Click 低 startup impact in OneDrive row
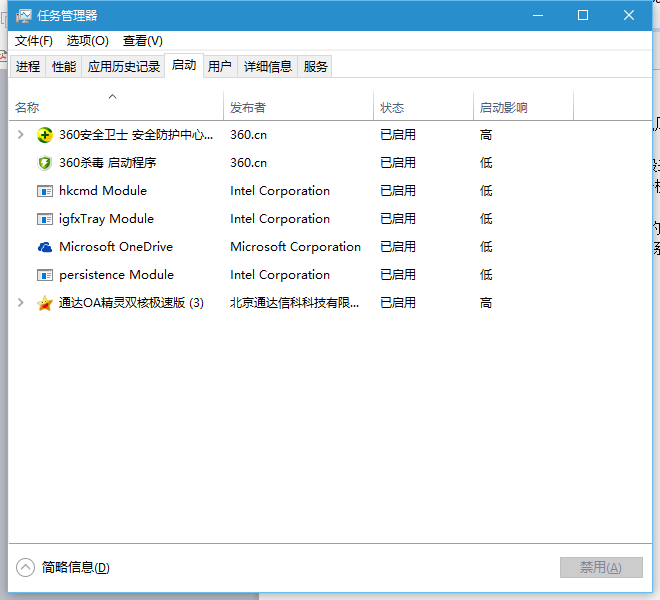The height and width of the screenshot is (600, 660). click(486, 247)
